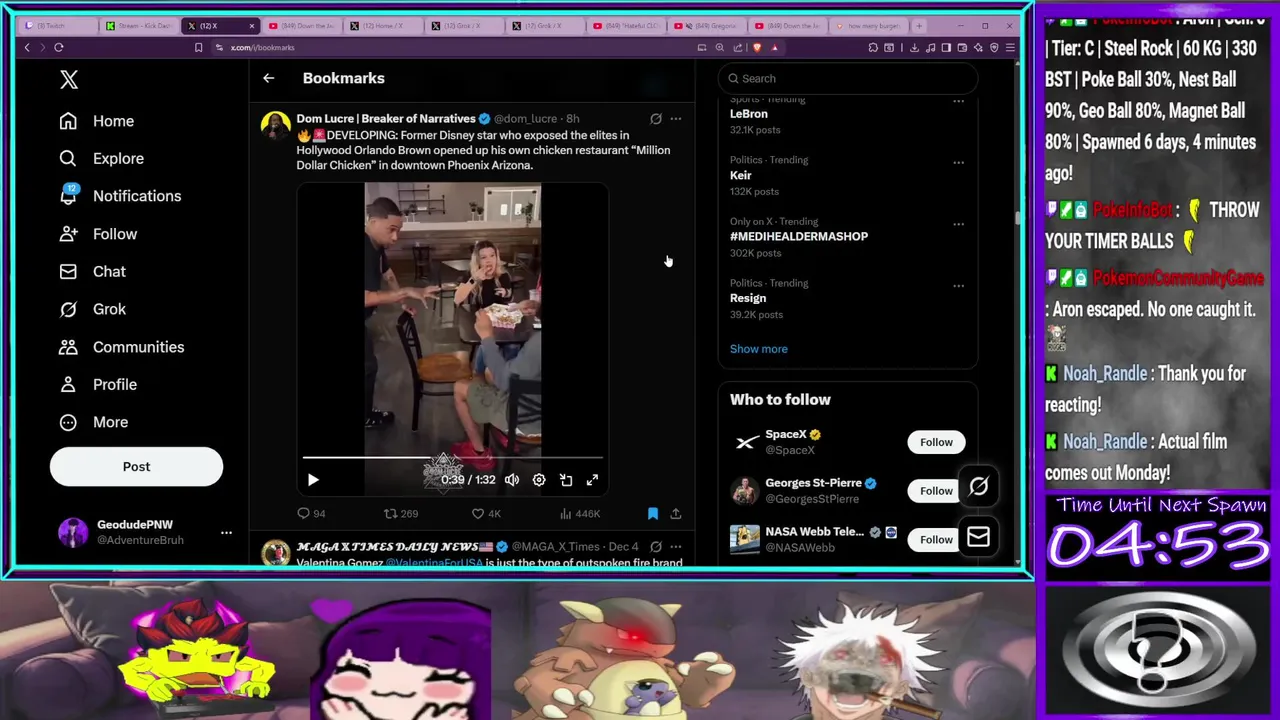View post analytics showing 446K

point(580,513)
